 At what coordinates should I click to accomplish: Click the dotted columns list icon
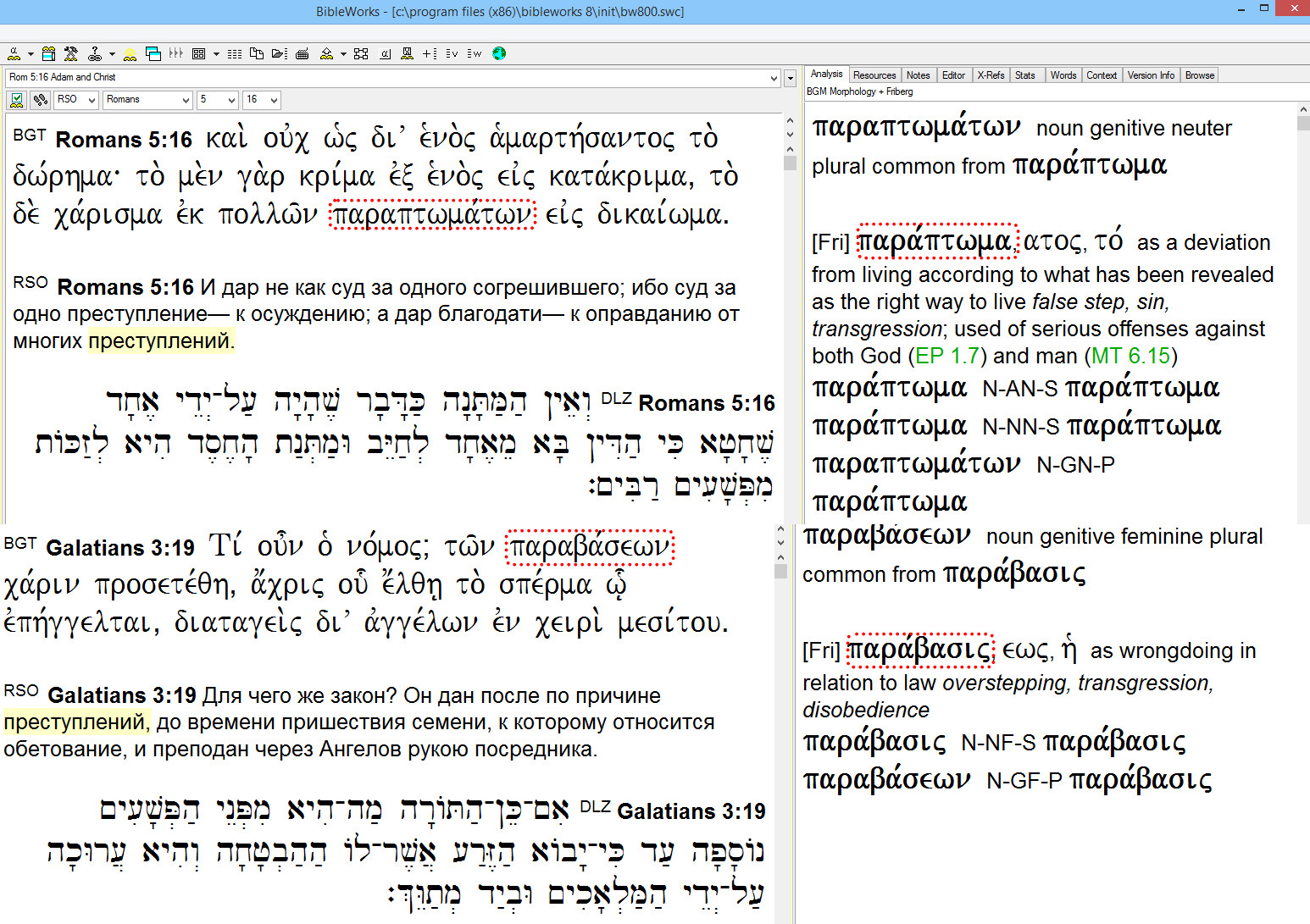[x=235, y=53]
